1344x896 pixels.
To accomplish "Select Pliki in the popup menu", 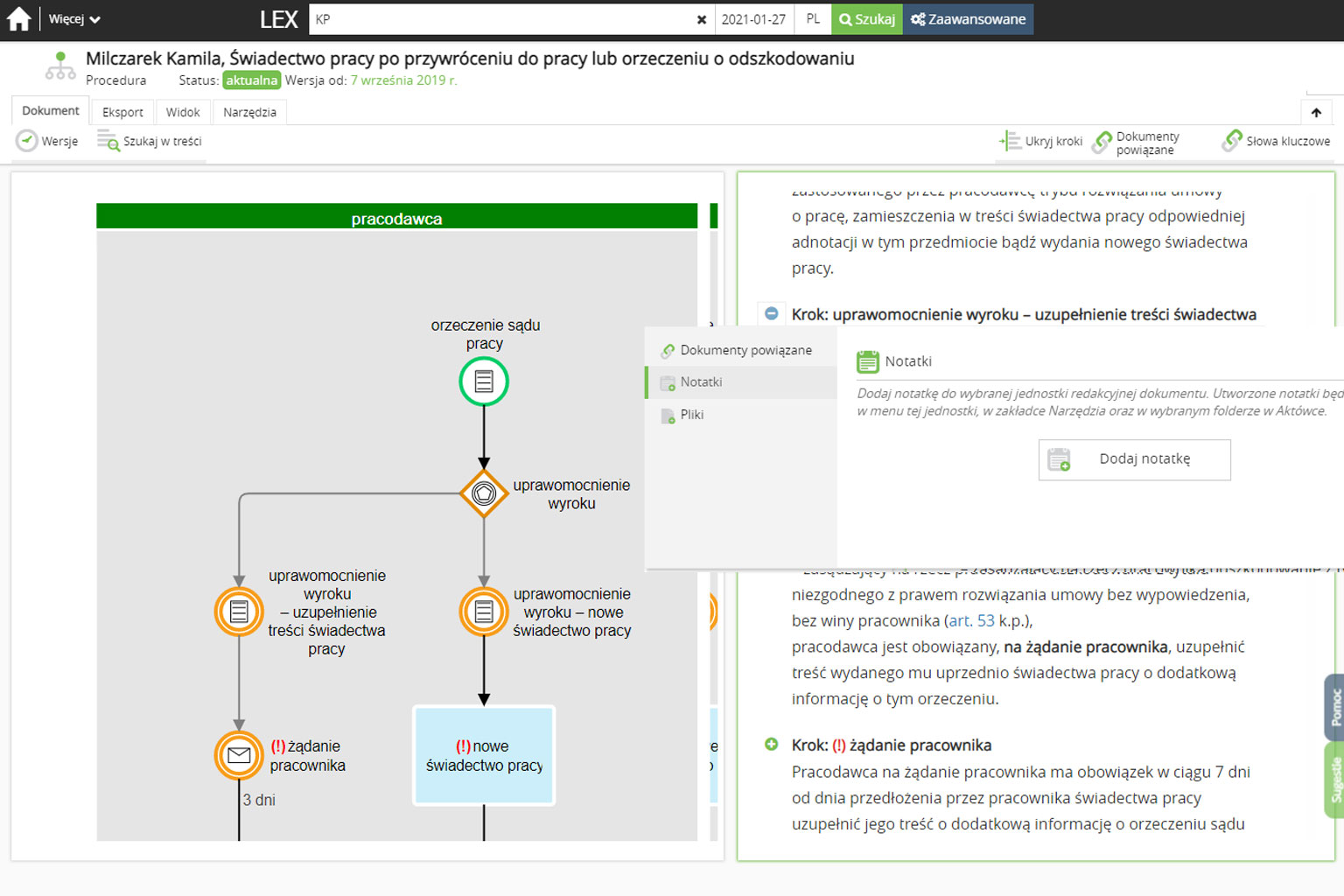I will click(x=691, y=415).
